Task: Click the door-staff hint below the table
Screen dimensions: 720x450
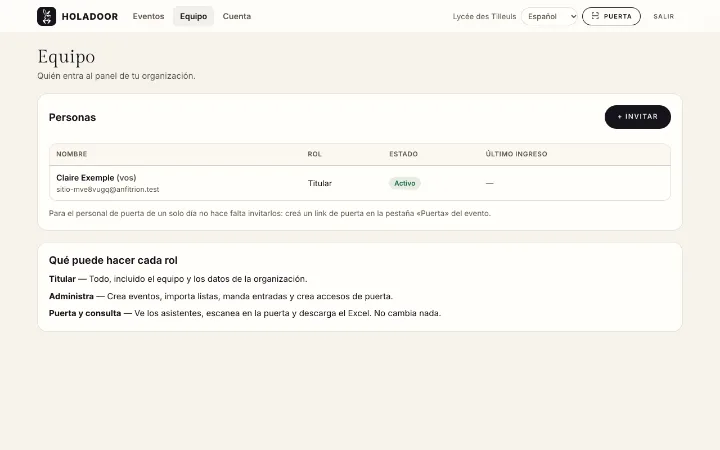Action: pos(270,214)
